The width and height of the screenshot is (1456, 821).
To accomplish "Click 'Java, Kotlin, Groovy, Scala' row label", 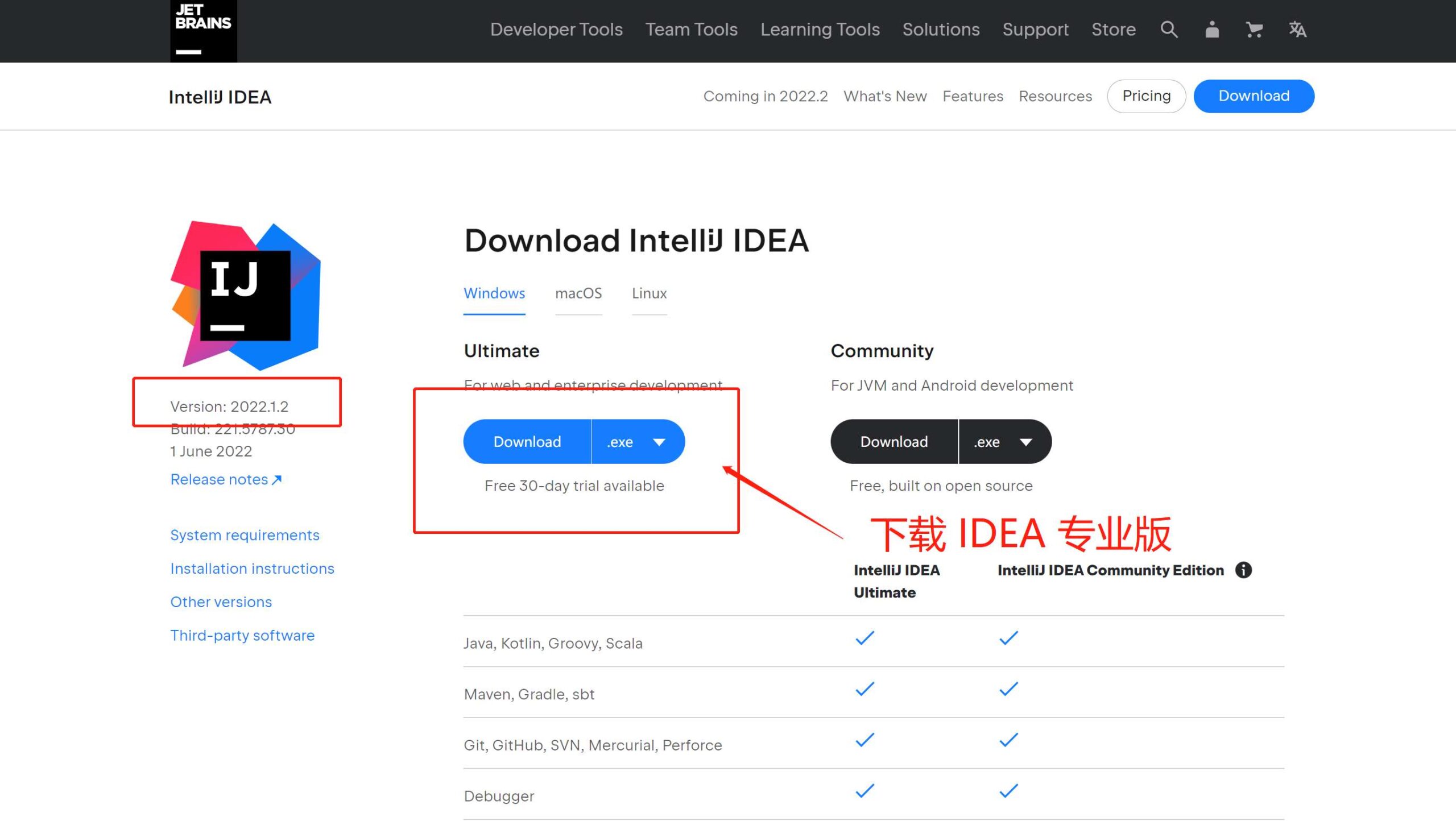I will [x=553, y=643].
